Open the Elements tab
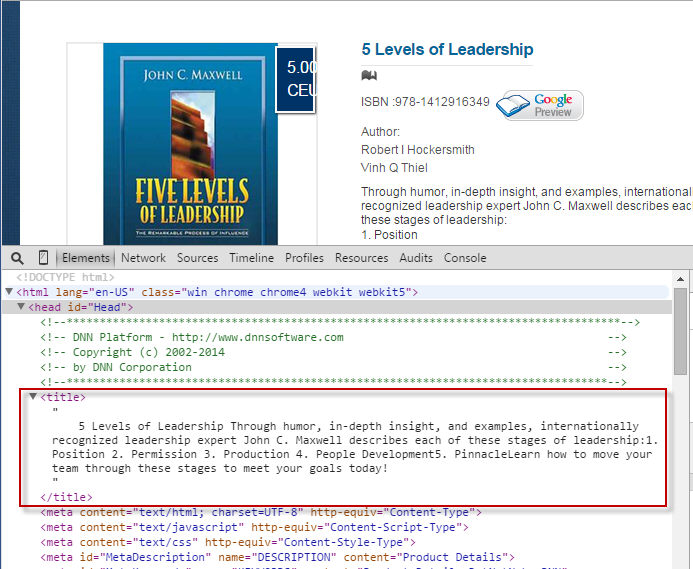This screenshot has height=569, width=693. coord(86,258)
